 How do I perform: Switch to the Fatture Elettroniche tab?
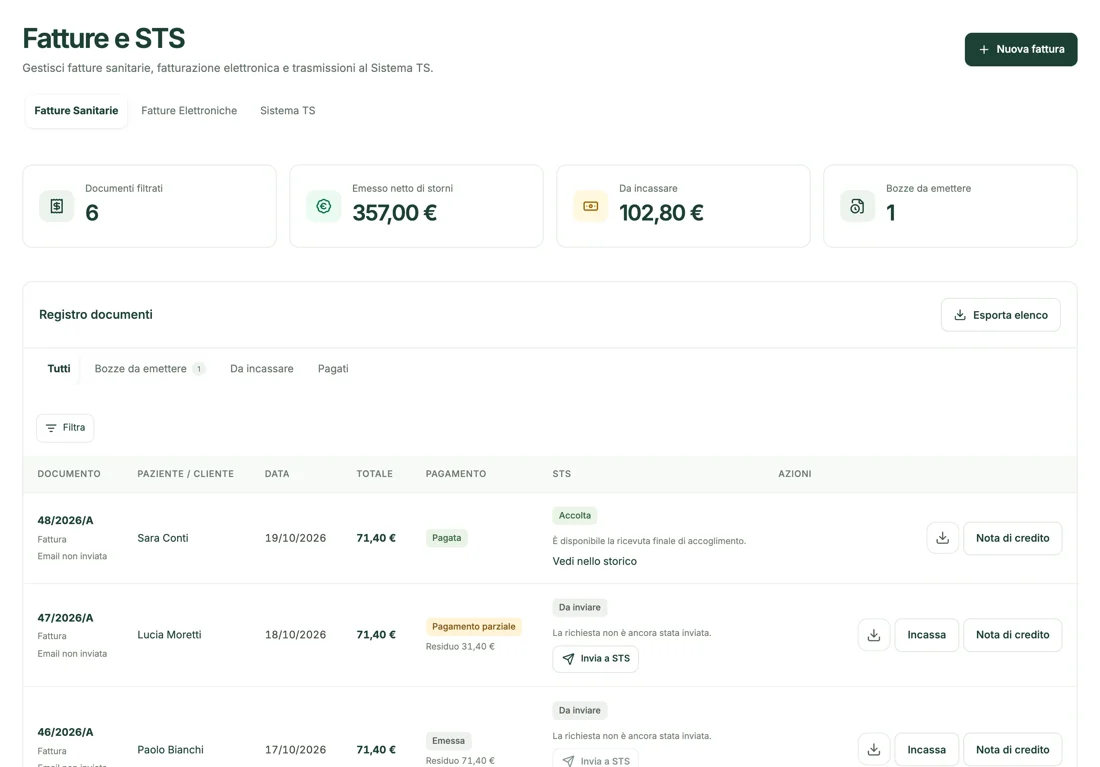[x=189, y=111]
